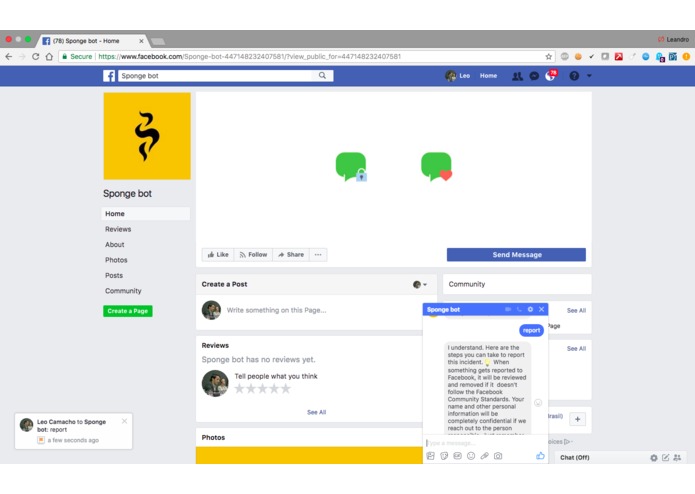Screen dimensions: 695x494
Task: Open the Facebook logo home icon
Action: click(109, 76)
